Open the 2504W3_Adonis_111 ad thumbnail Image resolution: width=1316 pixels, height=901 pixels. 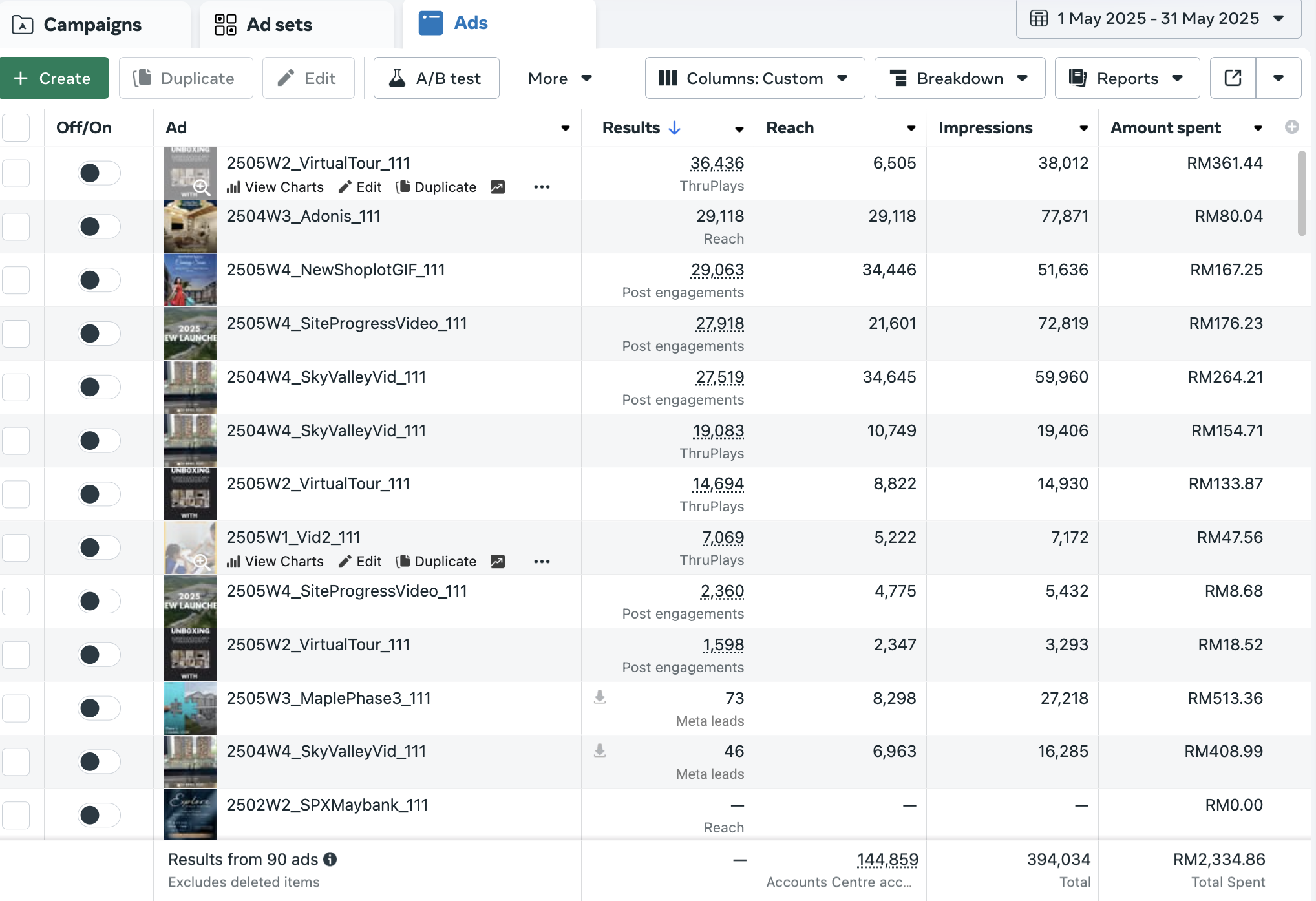[190, 226]
